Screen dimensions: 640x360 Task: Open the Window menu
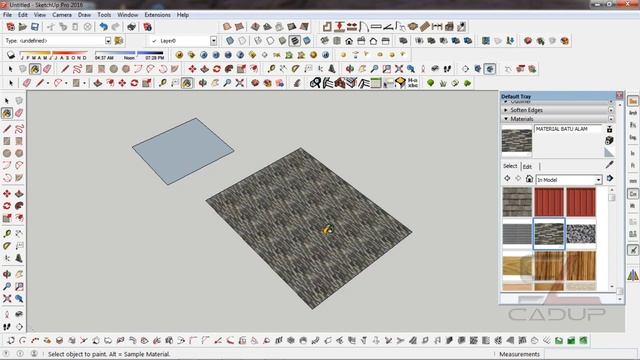coord(128,15)
